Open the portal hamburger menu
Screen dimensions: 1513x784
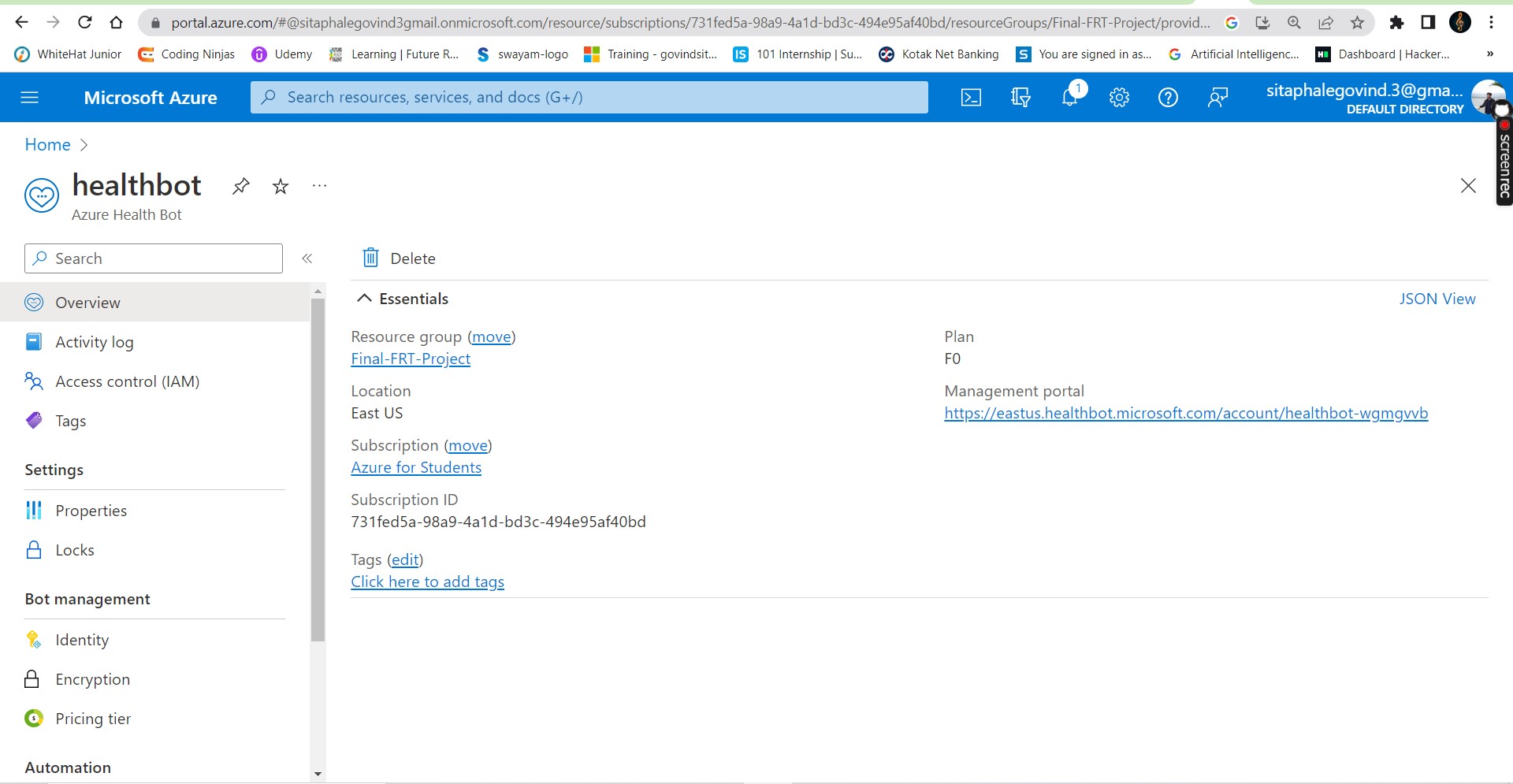point(29,97)
